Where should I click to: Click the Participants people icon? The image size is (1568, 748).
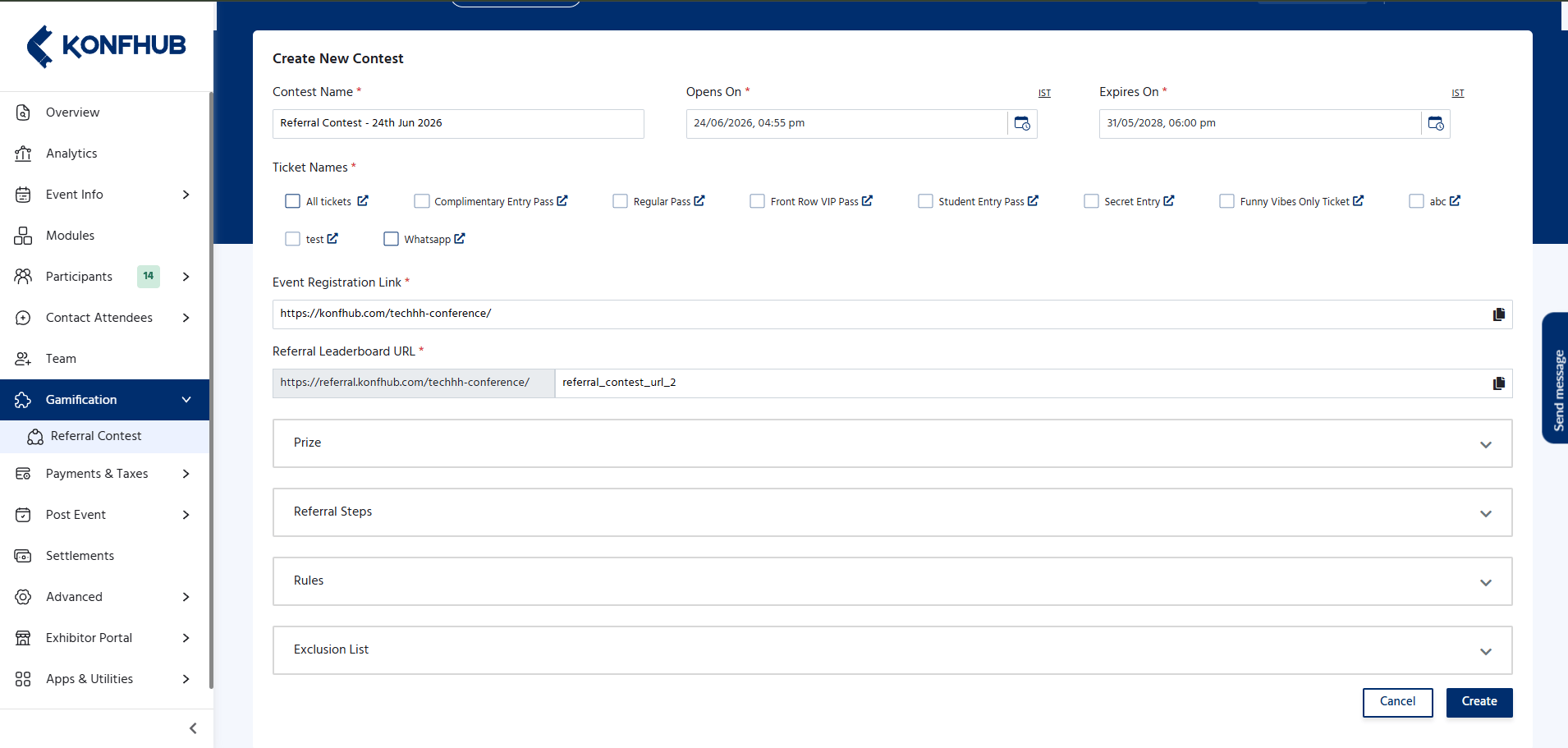pos(23,277)
